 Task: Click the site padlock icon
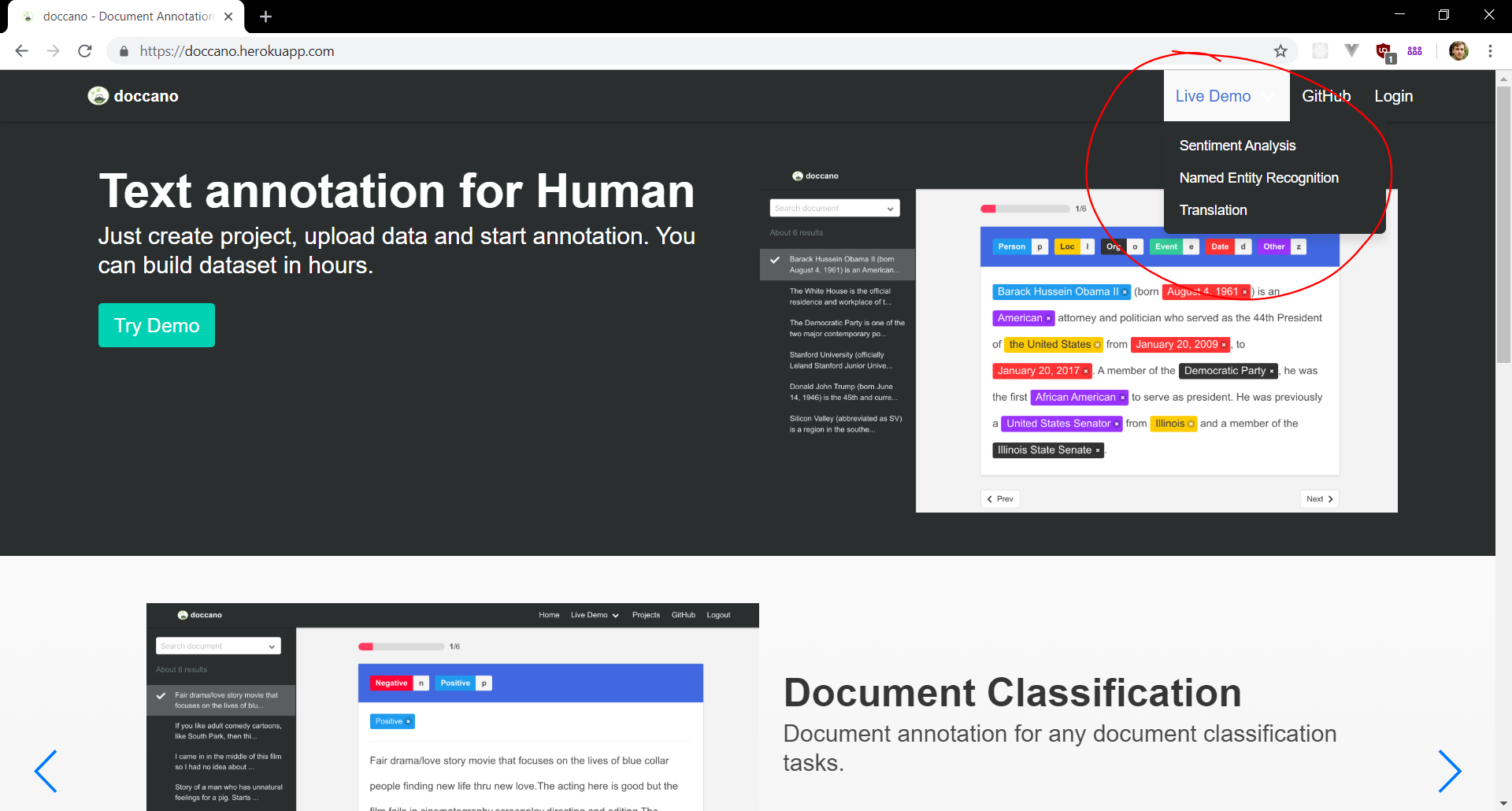(x=124, y=51)
